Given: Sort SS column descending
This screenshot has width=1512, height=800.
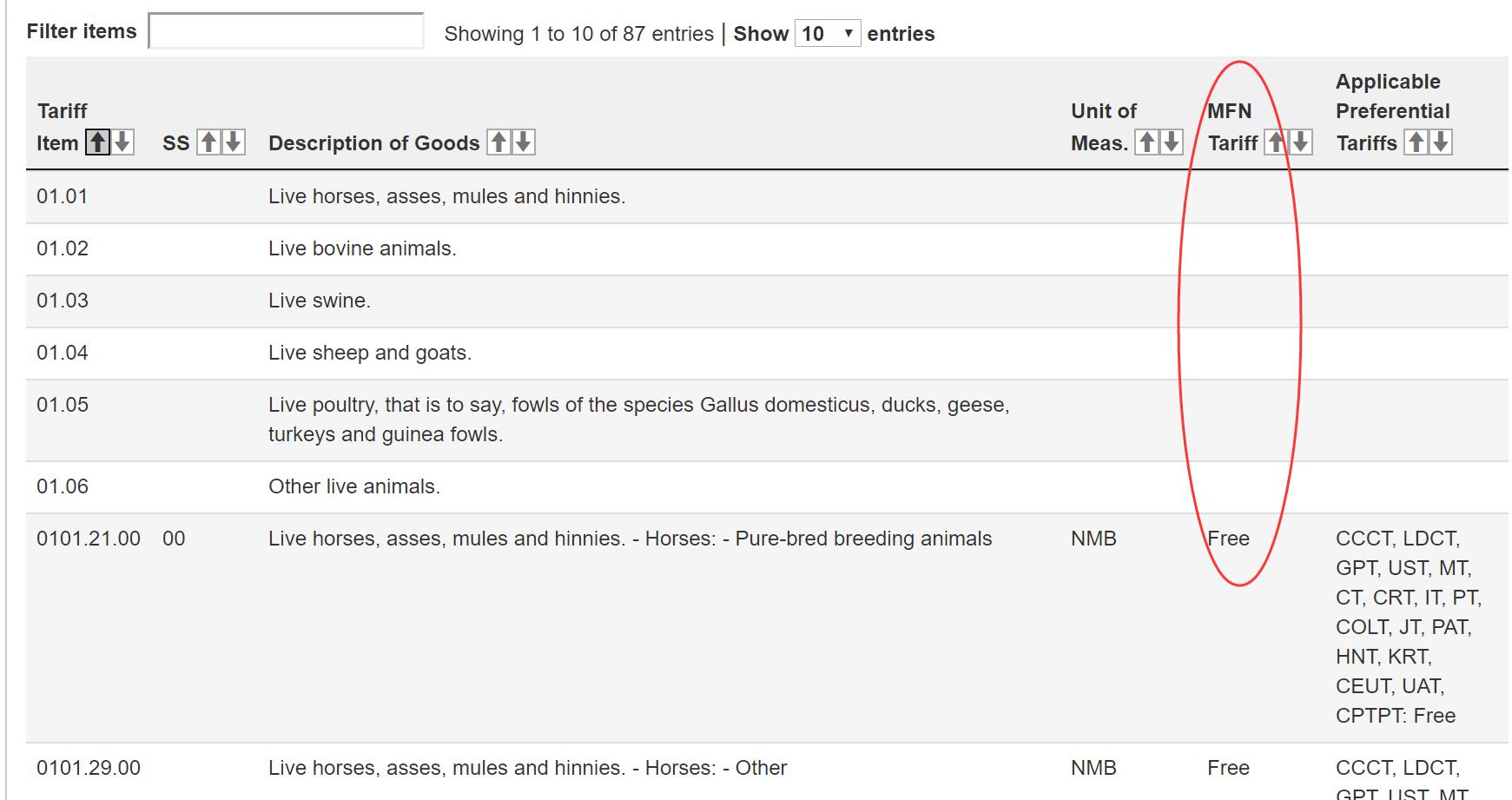Looking at the screenshot, I should (233, 142).
